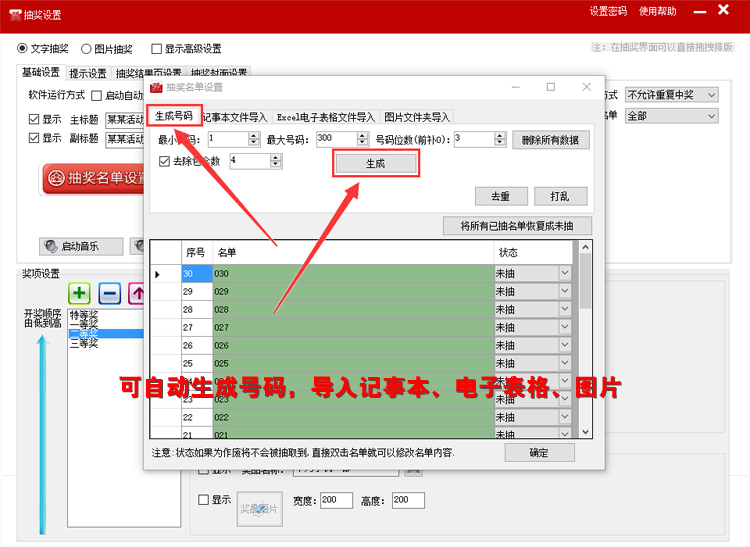Uncheck the main title show checkbox
The image size is (750, 547).
pos(34,119)
